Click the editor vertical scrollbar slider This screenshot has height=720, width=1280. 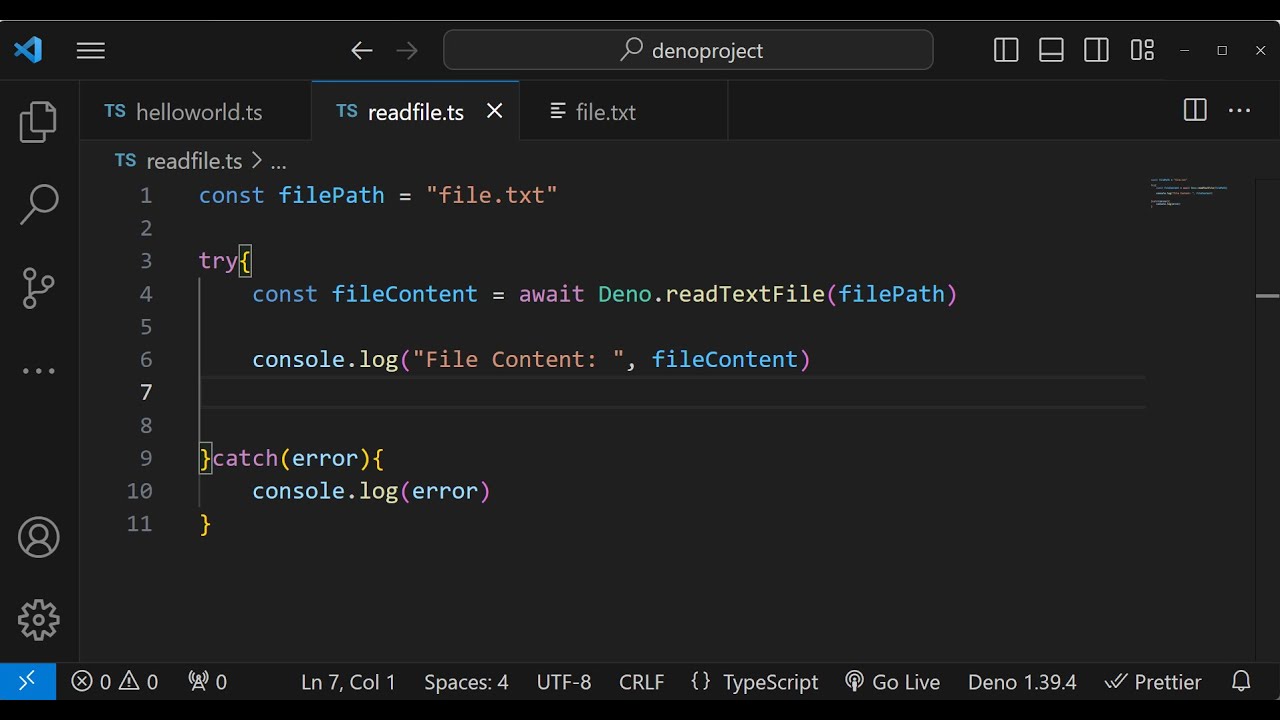[x=1267, y=296]
